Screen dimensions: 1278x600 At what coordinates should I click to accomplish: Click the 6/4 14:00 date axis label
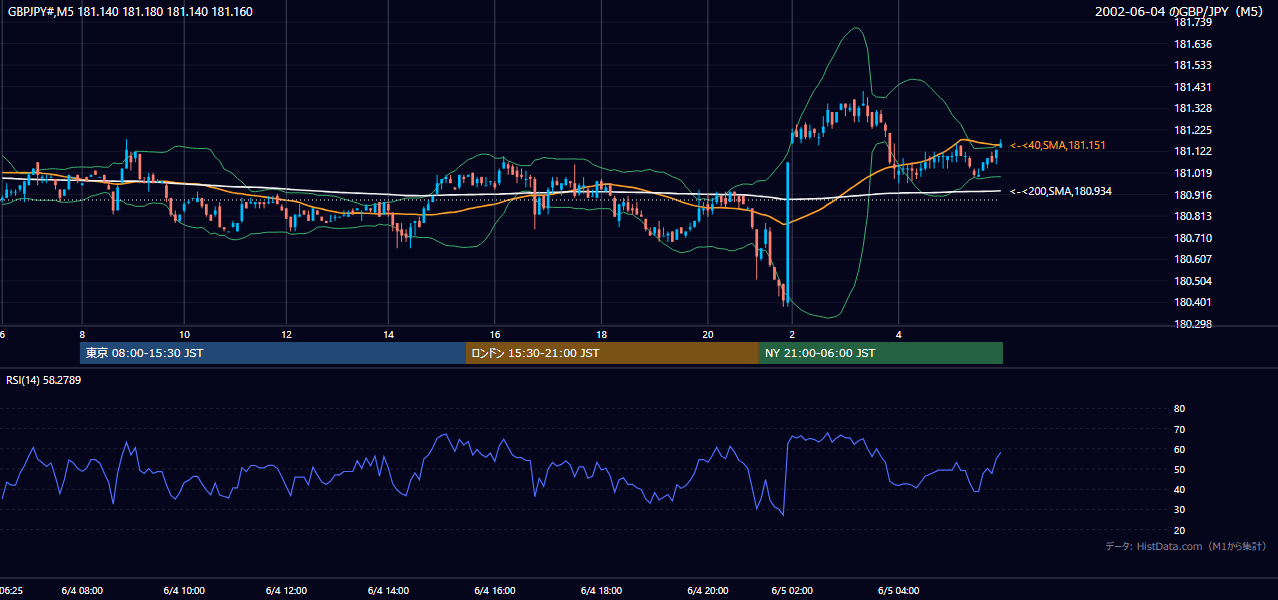click(389, 591)
